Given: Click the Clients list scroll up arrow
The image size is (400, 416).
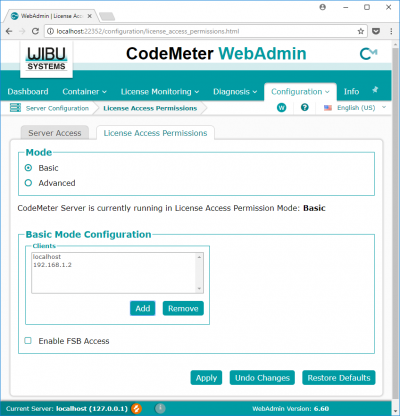Looking at the screenshot, I should point(199,257).
